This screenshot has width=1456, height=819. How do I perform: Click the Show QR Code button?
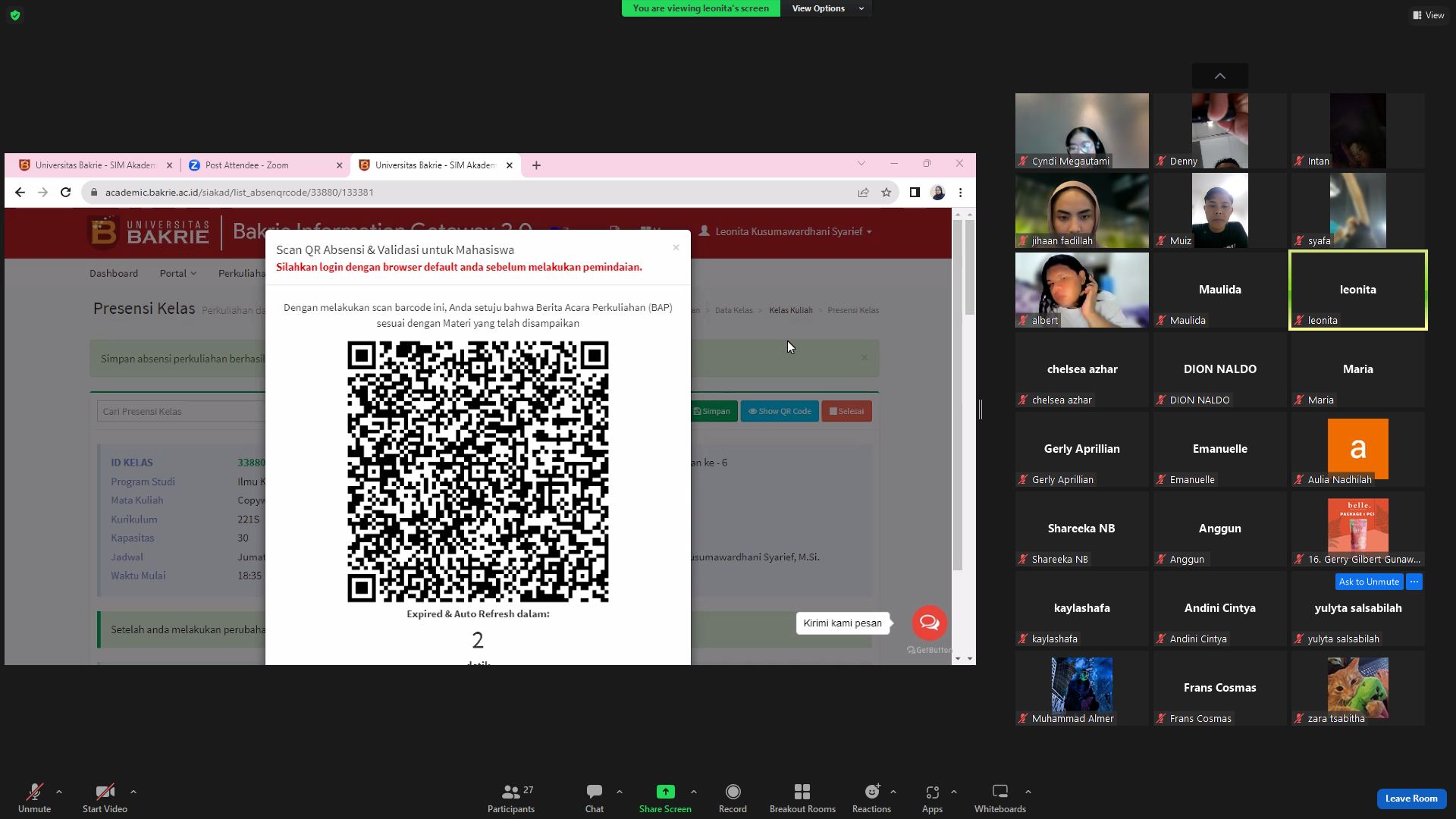coord(780,411)
